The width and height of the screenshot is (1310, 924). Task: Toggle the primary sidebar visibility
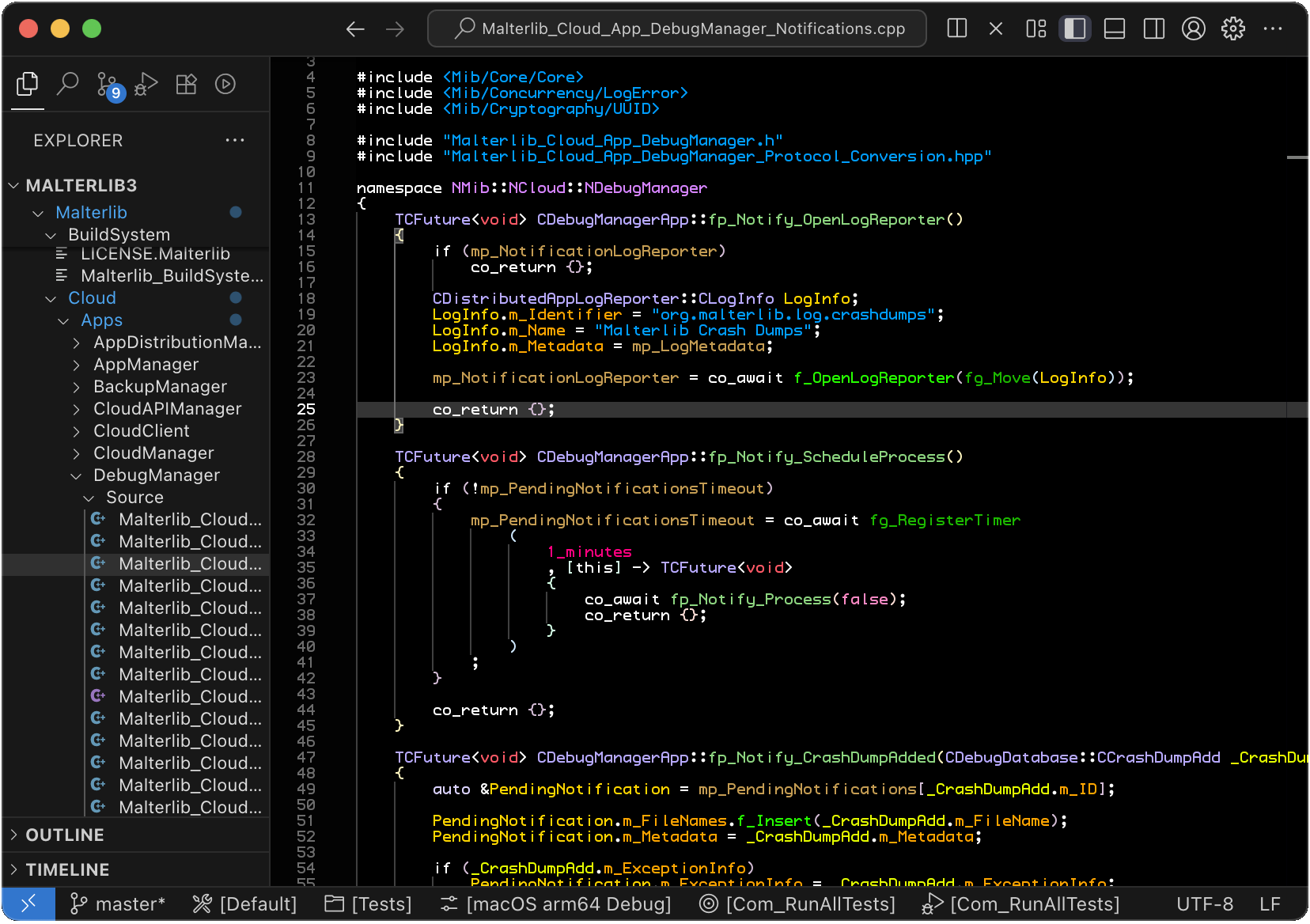tap(1075, 28)
